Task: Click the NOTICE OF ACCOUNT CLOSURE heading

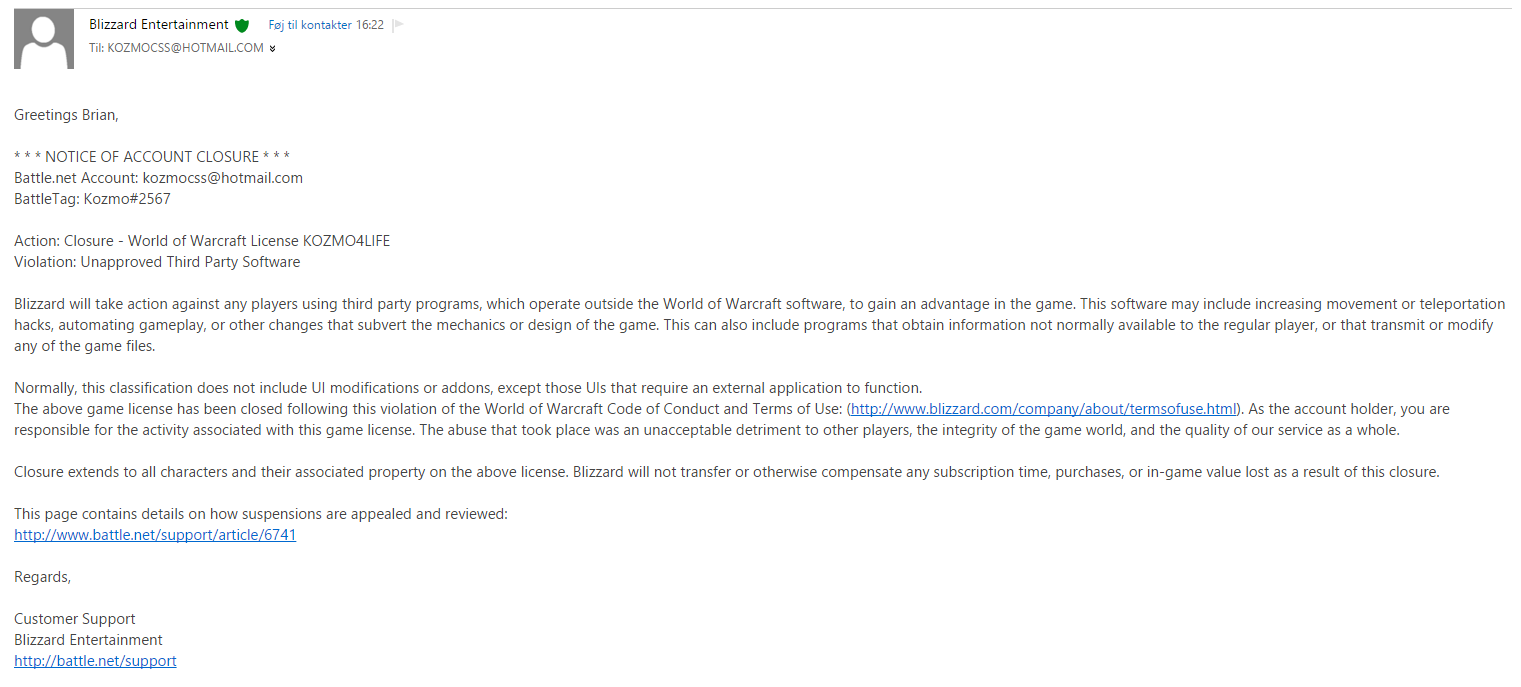Action: [152, 157]
